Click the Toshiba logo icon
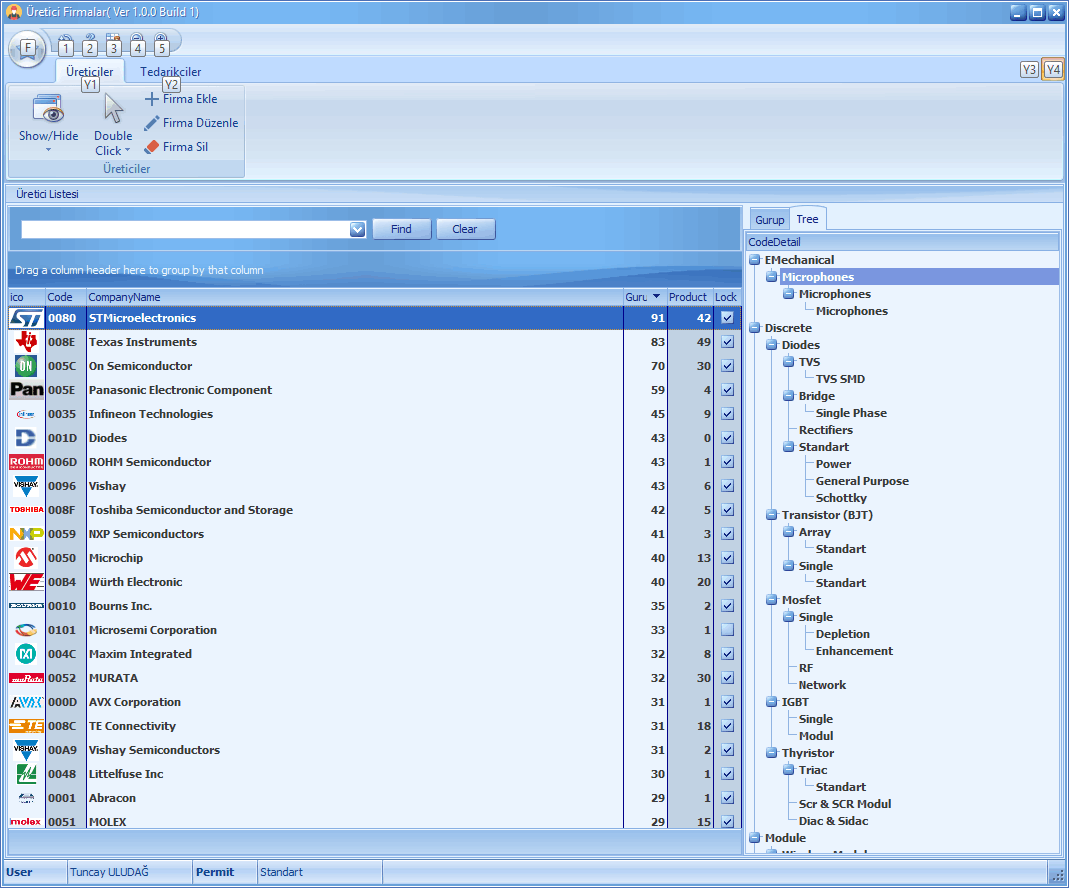Image resolution: width=1069 pixels, height=888 pixels. pos(27,510)
